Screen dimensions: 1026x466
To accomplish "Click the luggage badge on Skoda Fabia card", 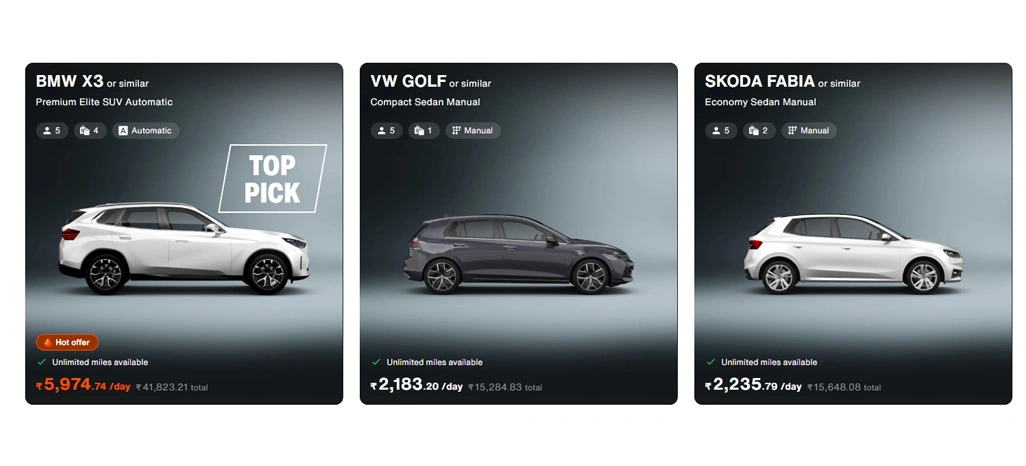I will (x=759, y=131).
